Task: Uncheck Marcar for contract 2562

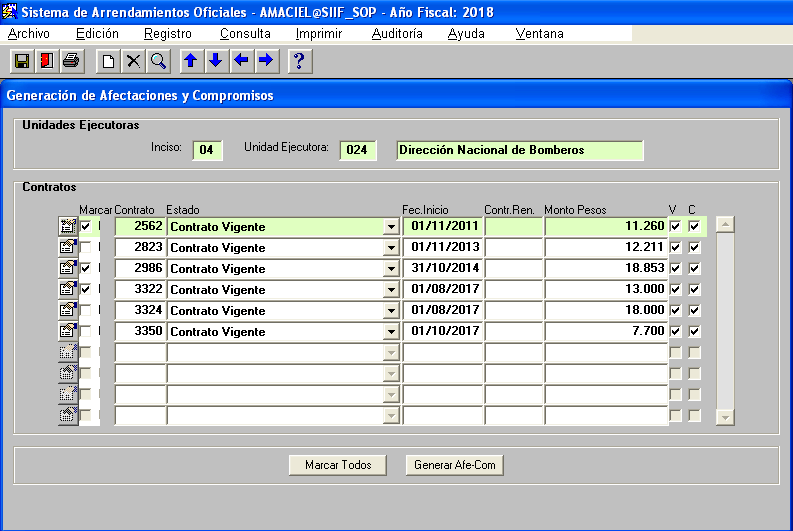Action: coord(85,226)
